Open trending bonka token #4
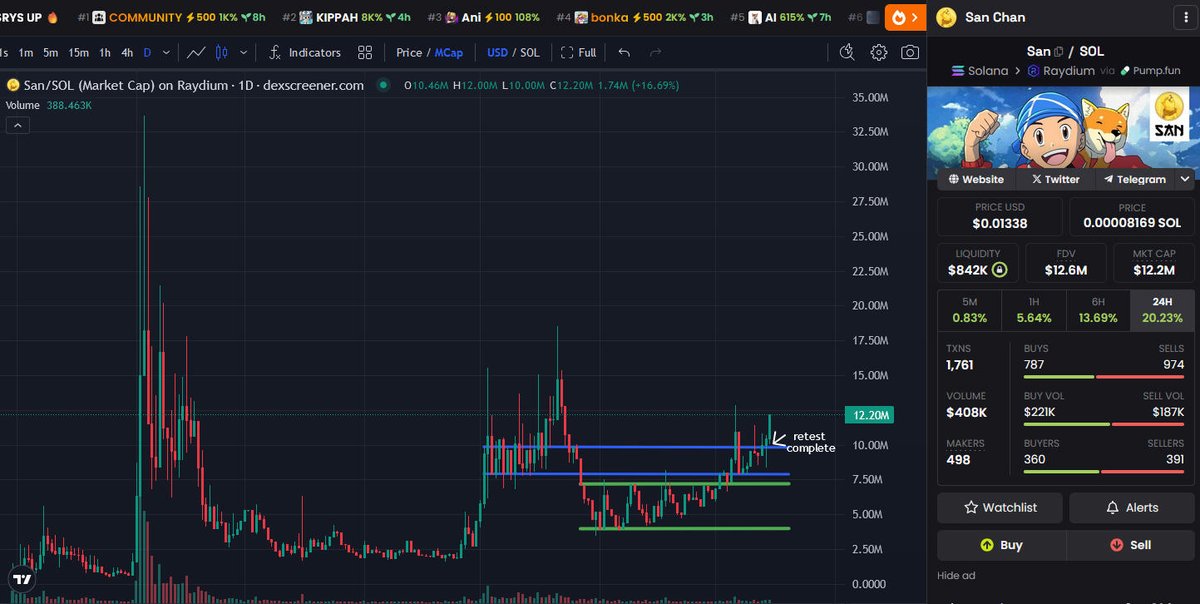The height and width of the screenshot is (604, 1200). point(635,17)
